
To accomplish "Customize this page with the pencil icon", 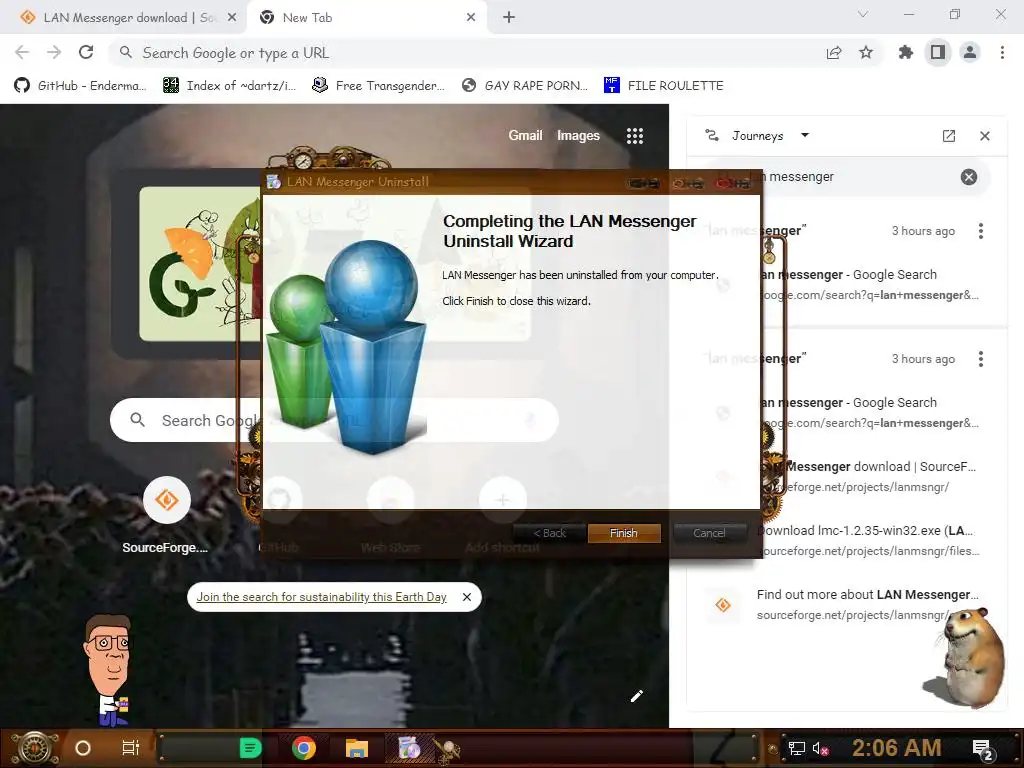I will coord(637,696).
